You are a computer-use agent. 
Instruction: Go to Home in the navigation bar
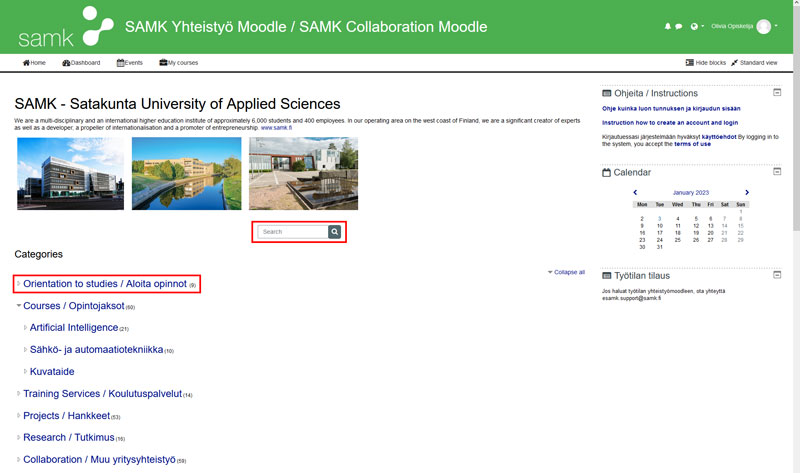pos(34,63)
